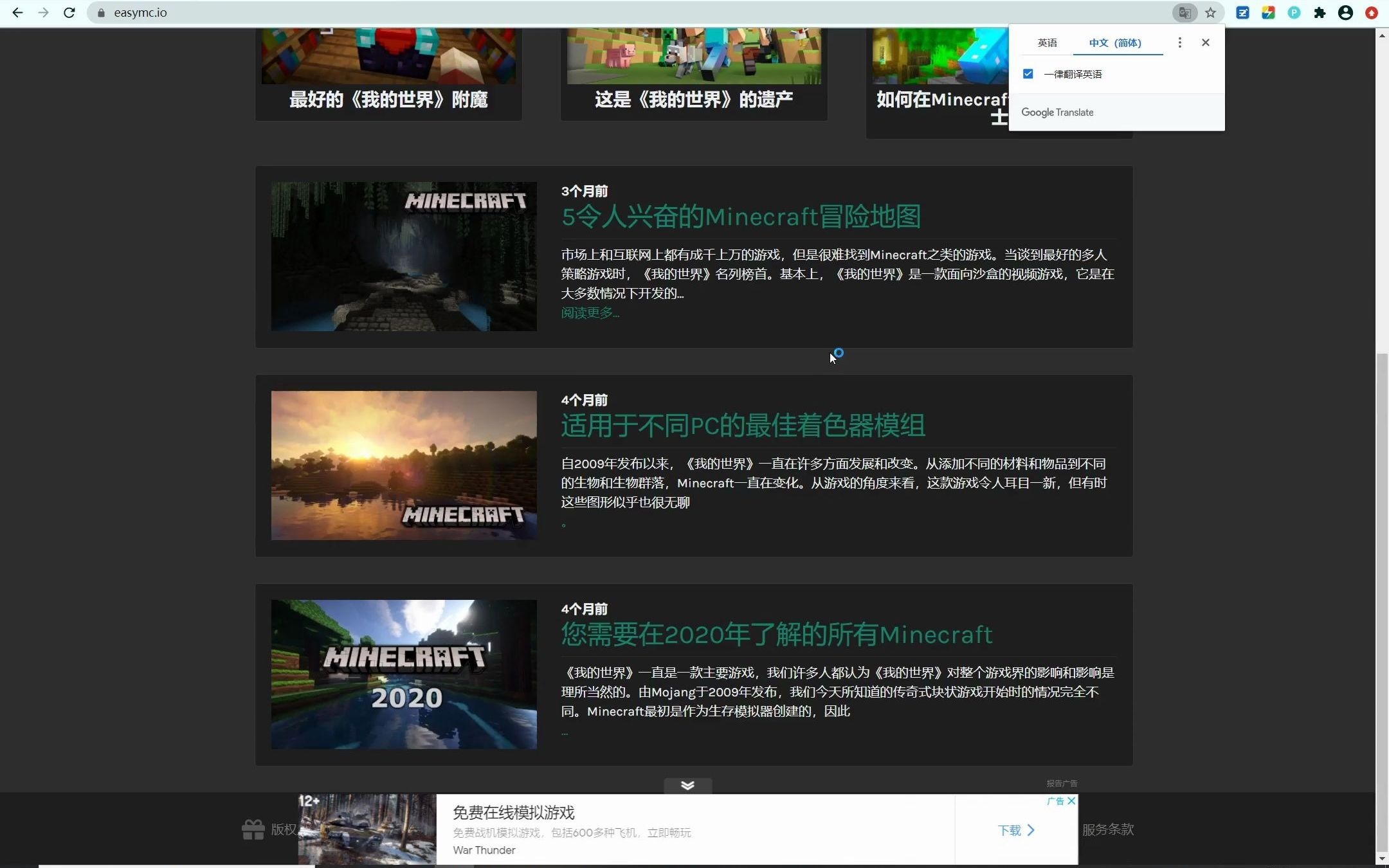Open the Extensions puzzle piece icon

[1319, 12]
